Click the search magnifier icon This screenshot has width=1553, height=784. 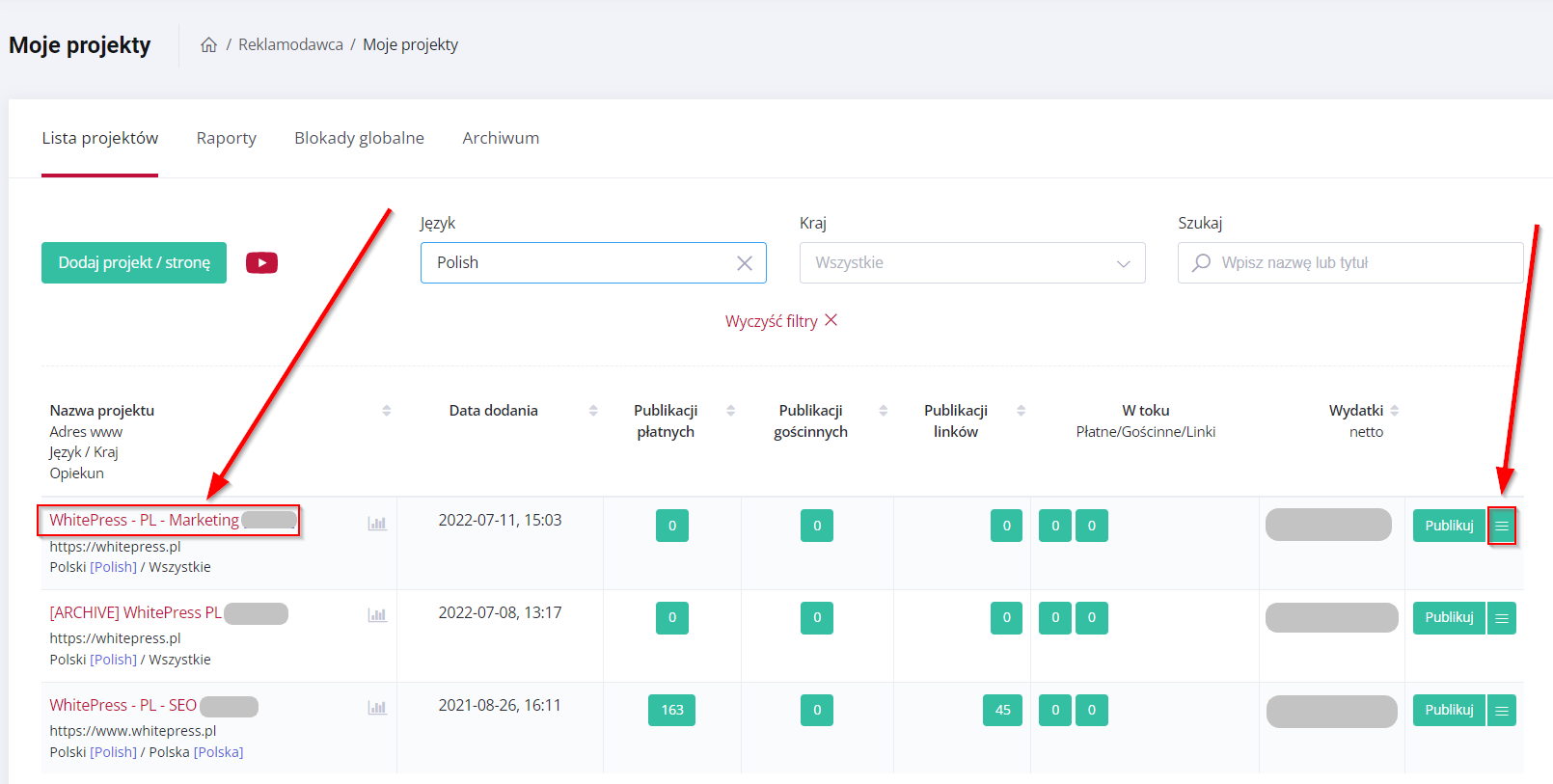tap(1201, 262)
